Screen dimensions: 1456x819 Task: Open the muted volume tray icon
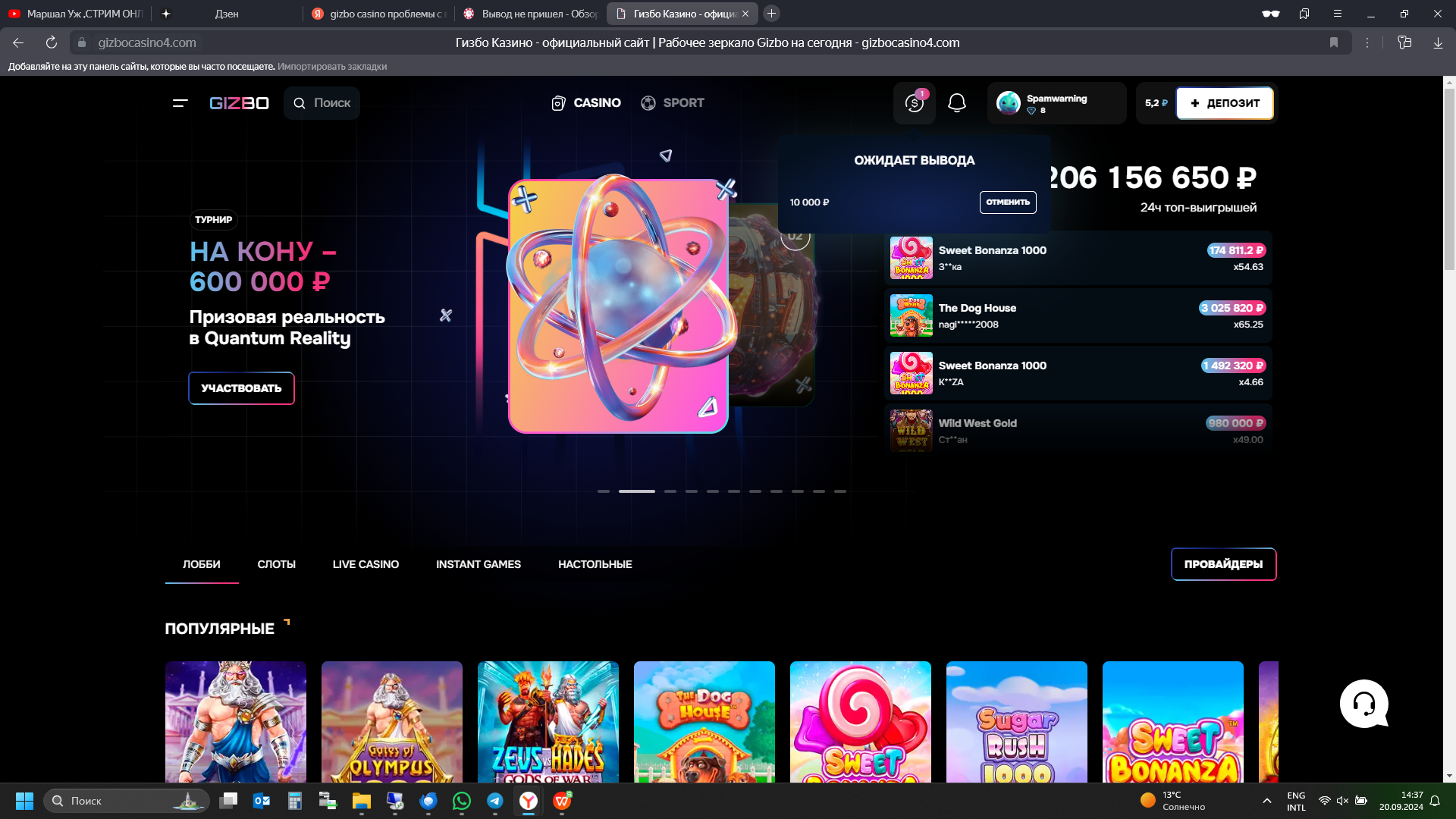point(1342,801)
